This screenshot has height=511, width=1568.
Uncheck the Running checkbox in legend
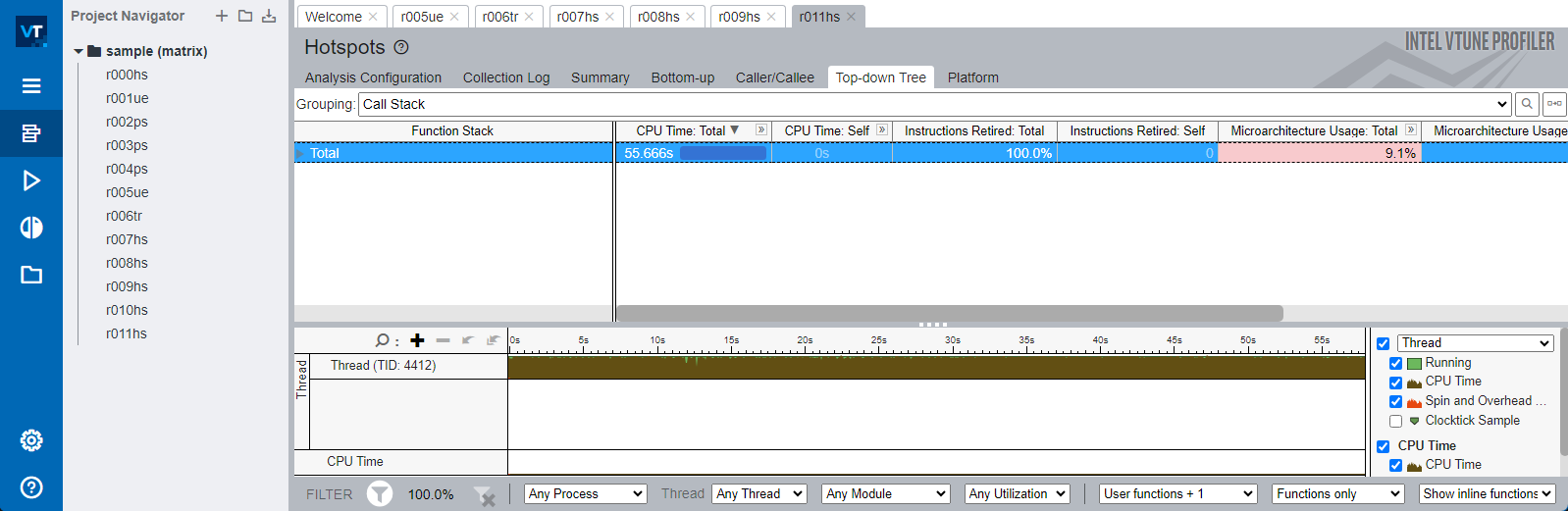coord(1395,363)
